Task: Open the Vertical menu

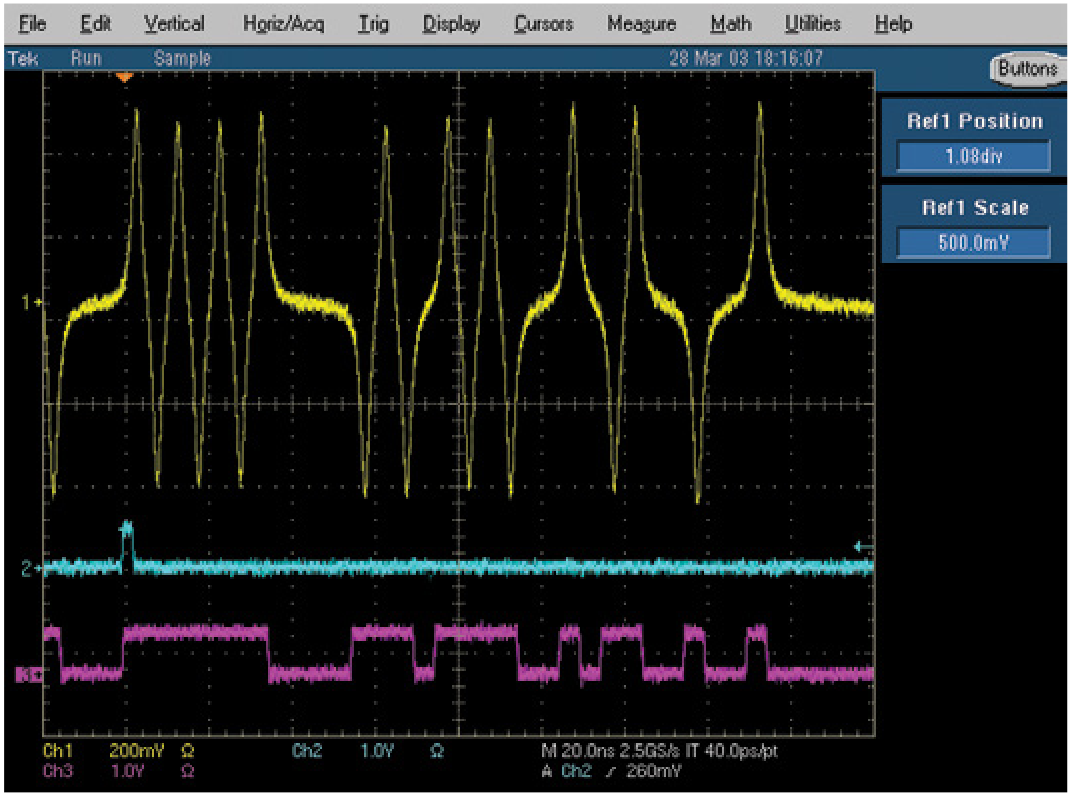Action: (174, 24)
